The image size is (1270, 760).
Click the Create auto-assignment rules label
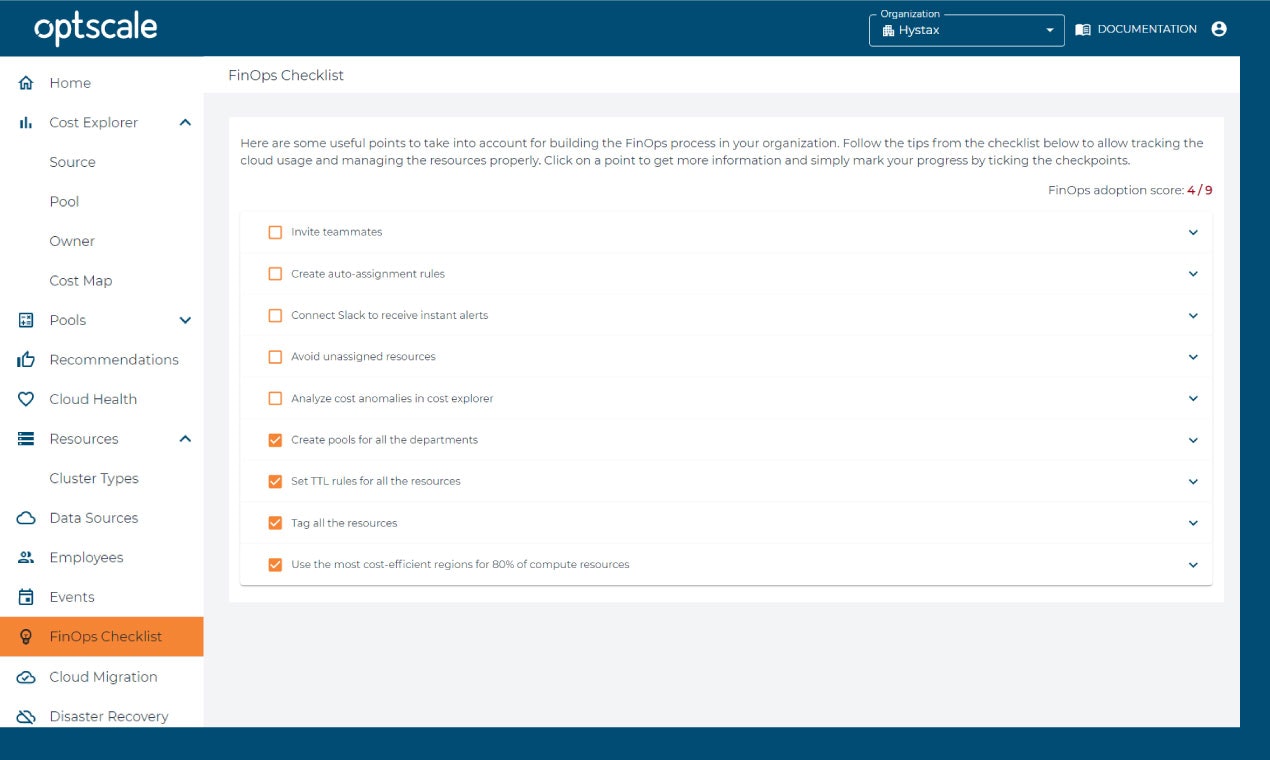tap(368, 274)
